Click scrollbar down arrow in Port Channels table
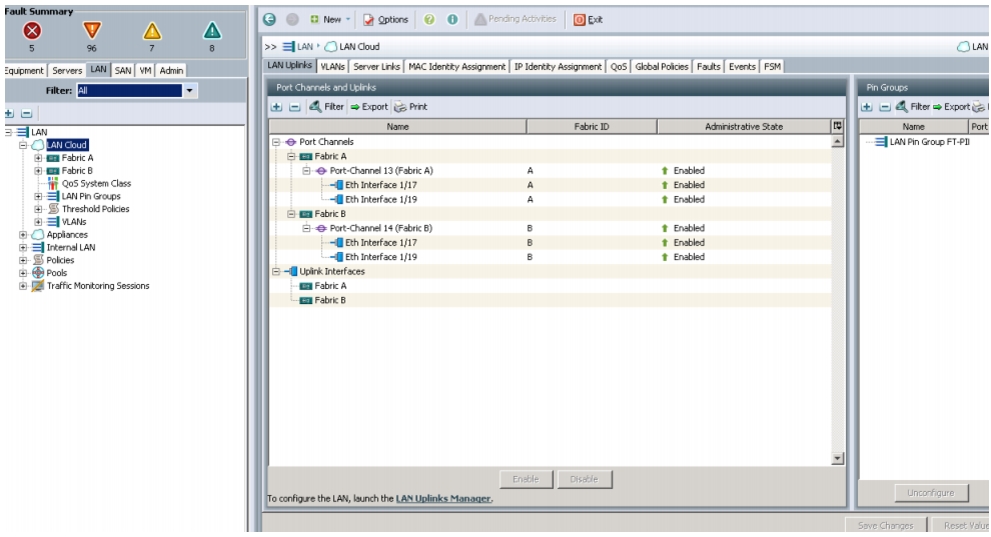The height and width of the screenshot is (537, 991). click(x=837, y=459)
